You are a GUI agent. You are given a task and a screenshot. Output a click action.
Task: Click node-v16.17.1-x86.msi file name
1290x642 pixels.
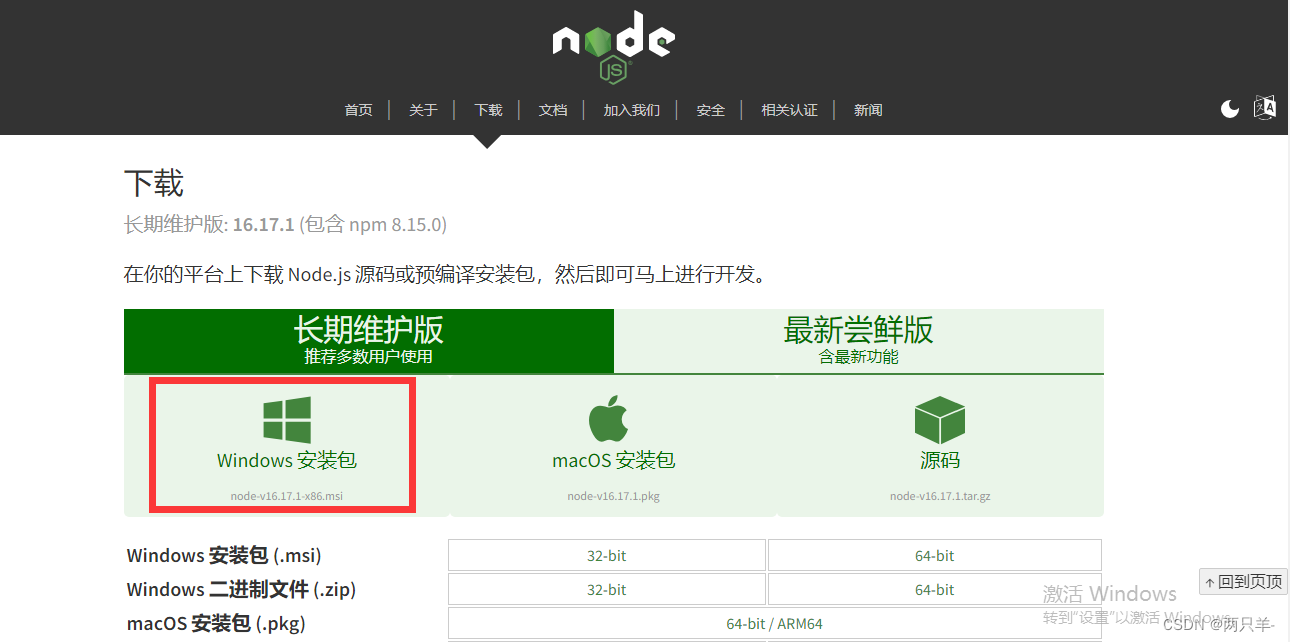point(287,496)
